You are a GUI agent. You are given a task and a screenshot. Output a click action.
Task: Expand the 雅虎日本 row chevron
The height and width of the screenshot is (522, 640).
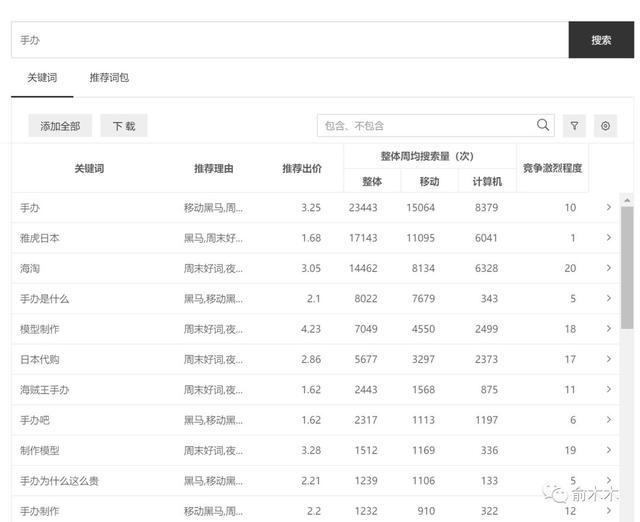tap(608, 238)
